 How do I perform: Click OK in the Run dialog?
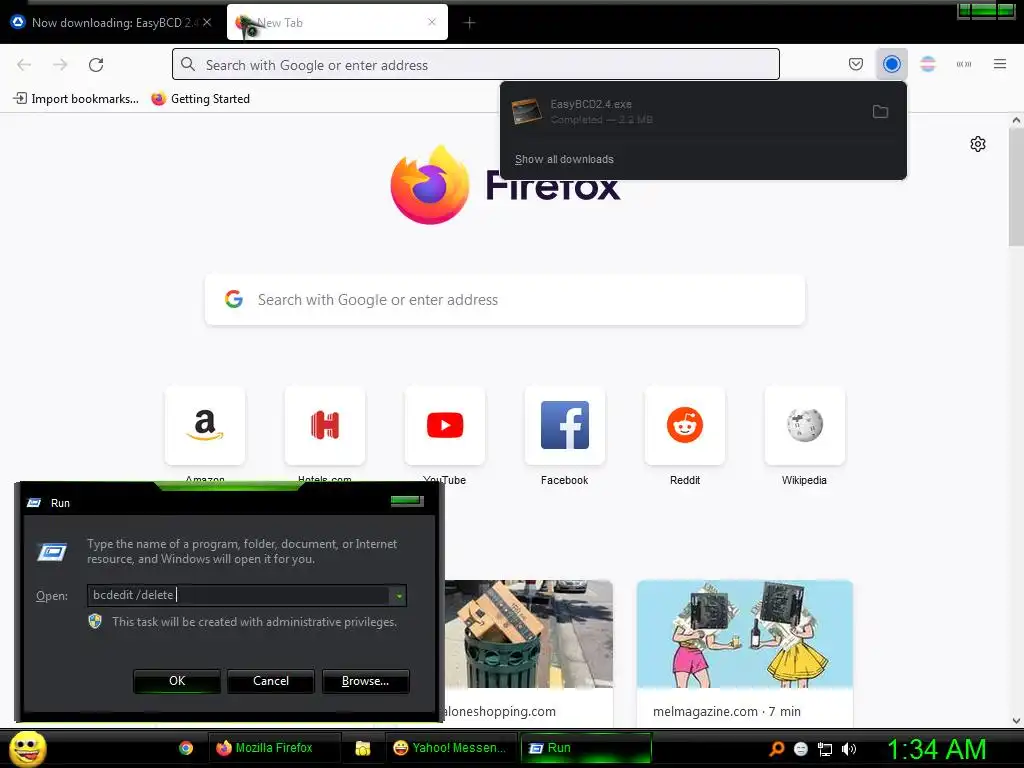[177, 680]
